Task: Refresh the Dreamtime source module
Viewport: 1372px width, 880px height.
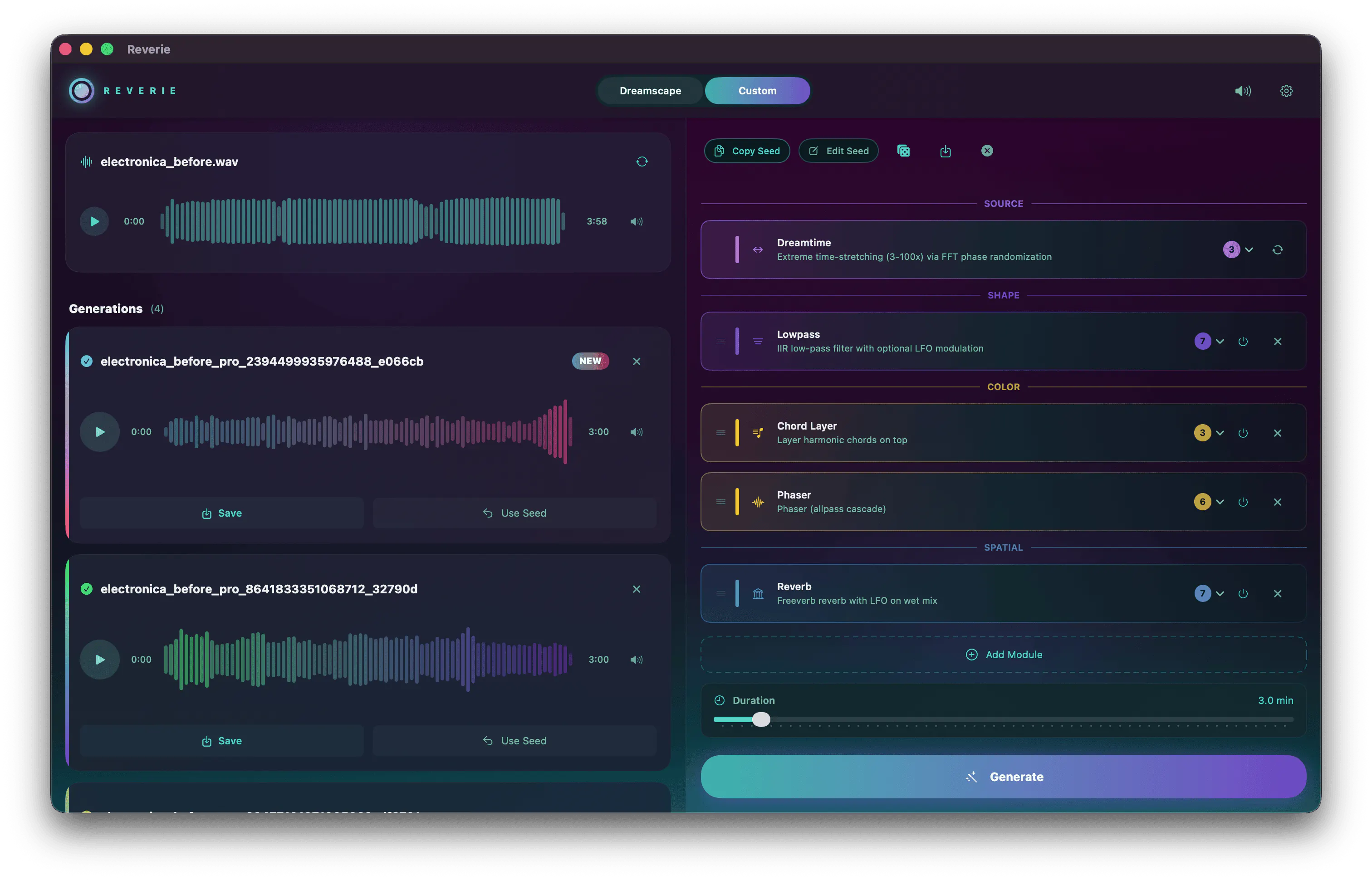Action: (1277, 250)
